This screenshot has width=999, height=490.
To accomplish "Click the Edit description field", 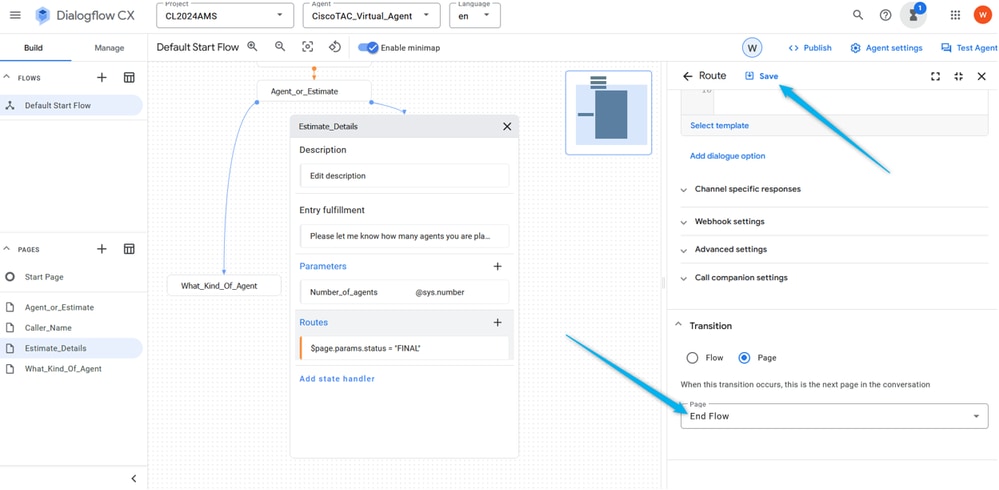I will [405, 175].
